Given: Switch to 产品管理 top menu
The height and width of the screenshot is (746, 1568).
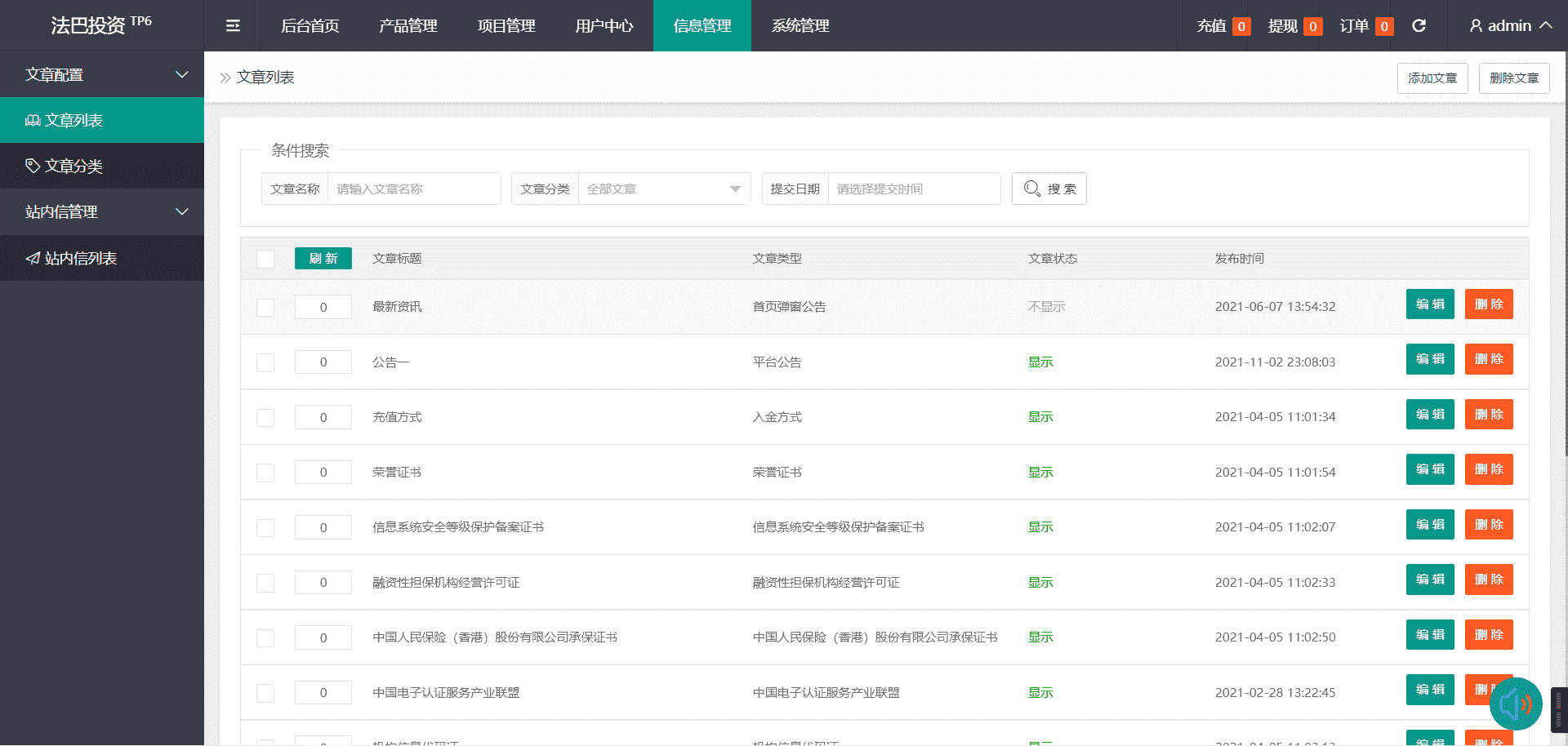Looking at the screenshot, I should (x=408, y=26).
